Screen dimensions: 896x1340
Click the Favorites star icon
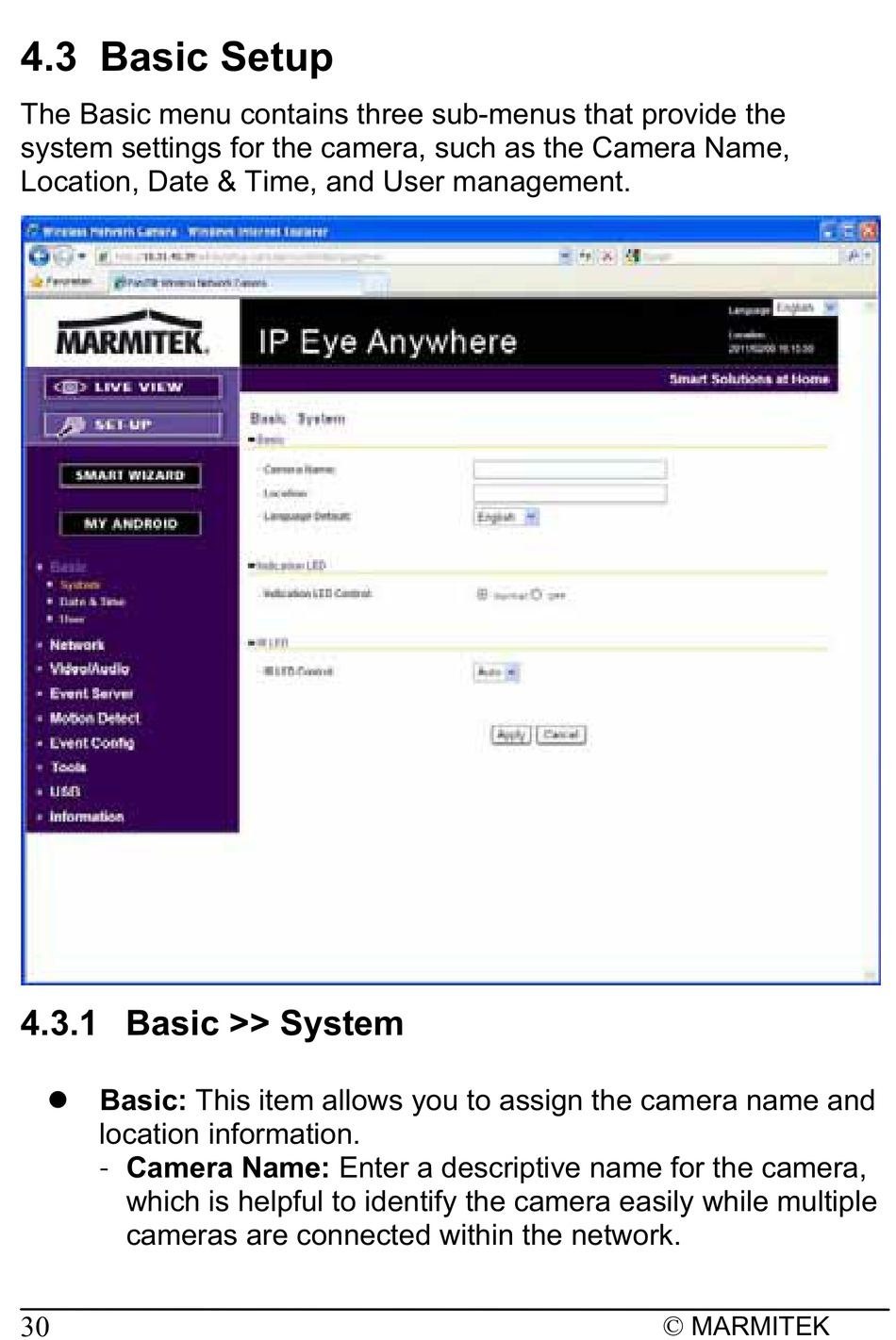38,281
